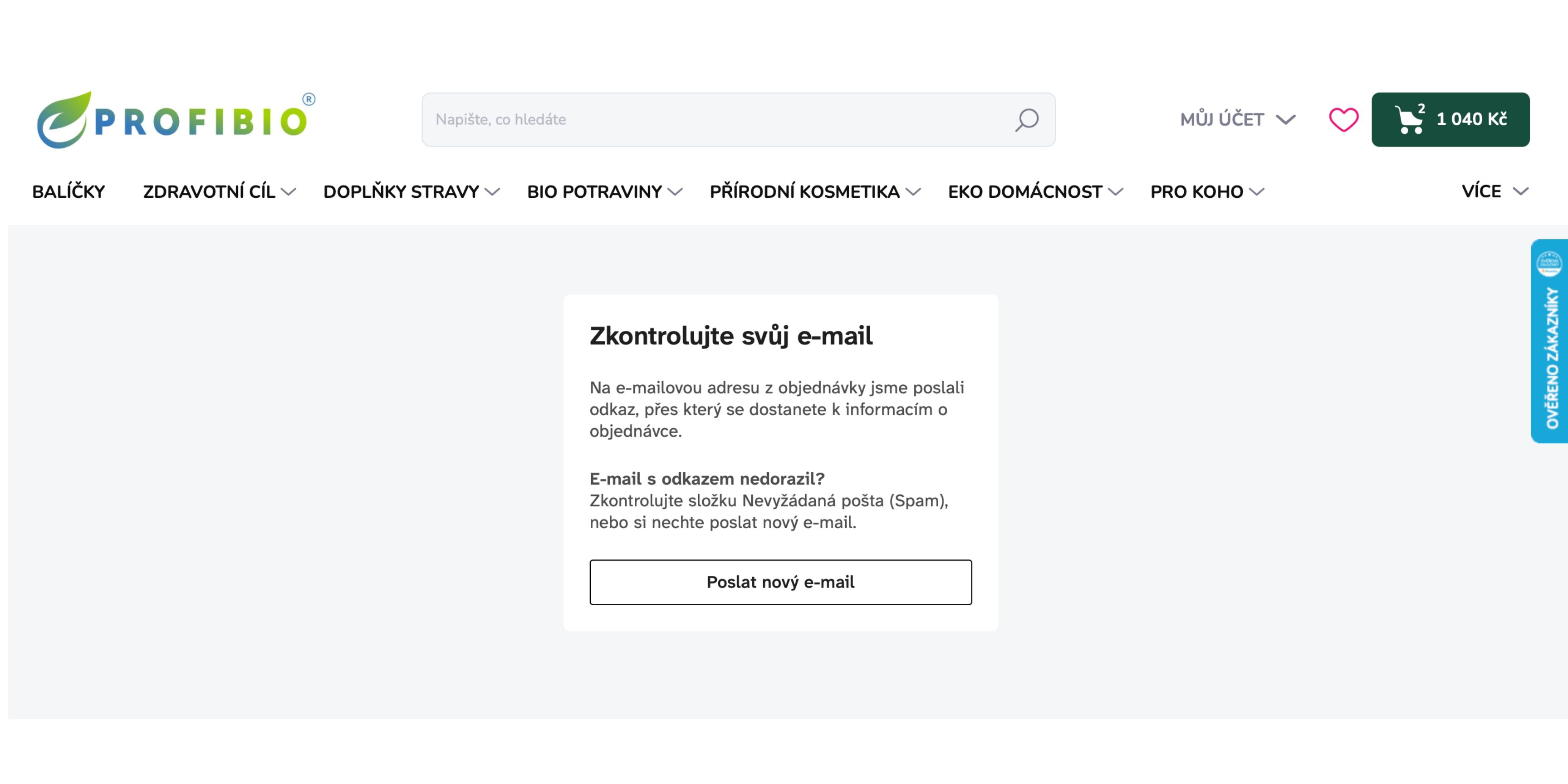Open the shopping cart icon
Viewport: 1568px width, 784px height.
point(1408,119)
